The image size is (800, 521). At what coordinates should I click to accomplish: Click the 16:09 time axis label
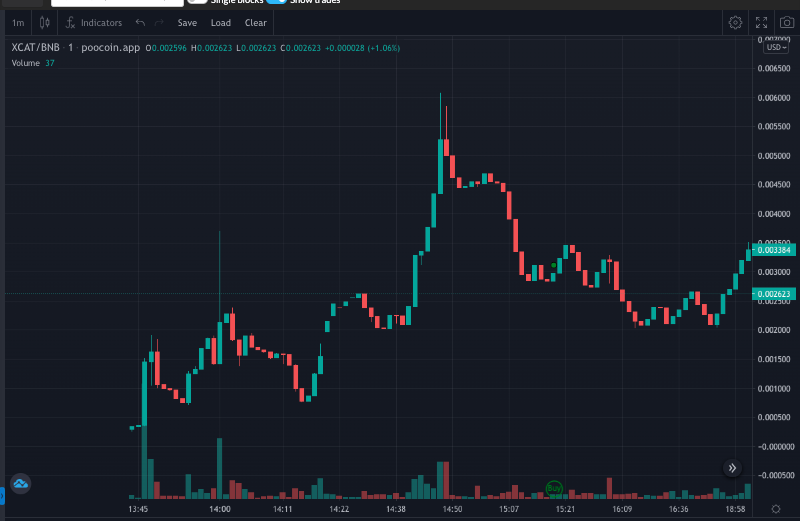(x=622, y=509)
